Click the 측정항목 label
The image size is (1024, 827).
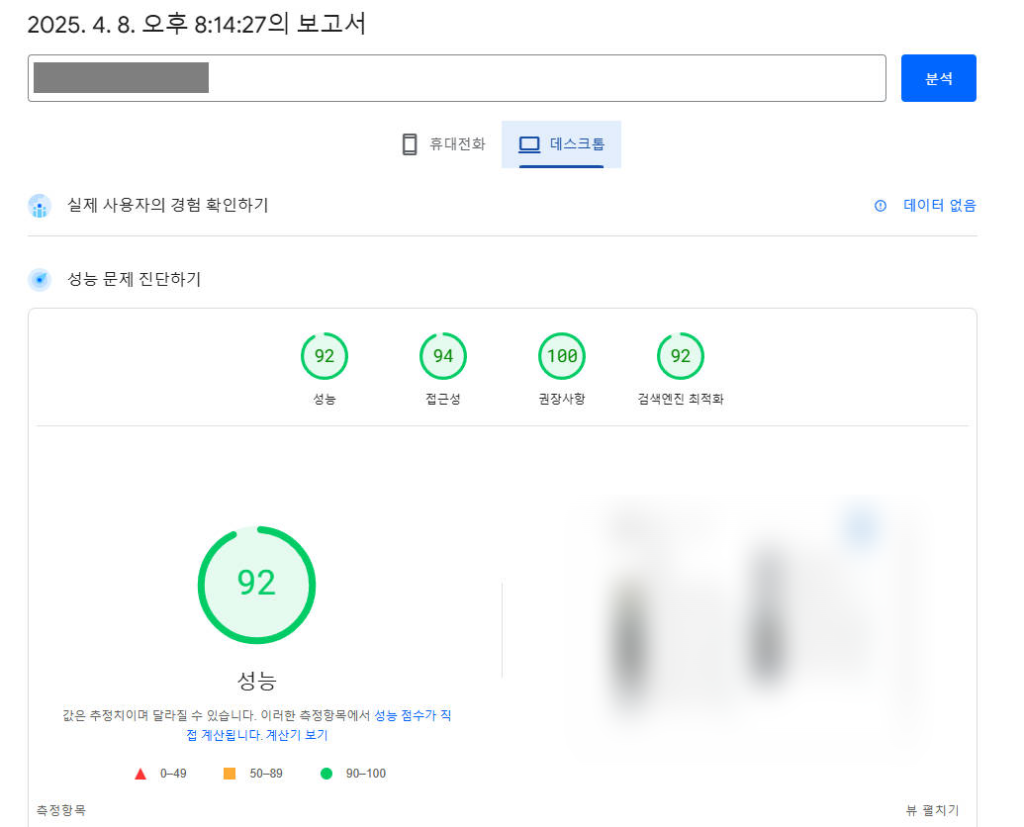(x=61, y=811)
